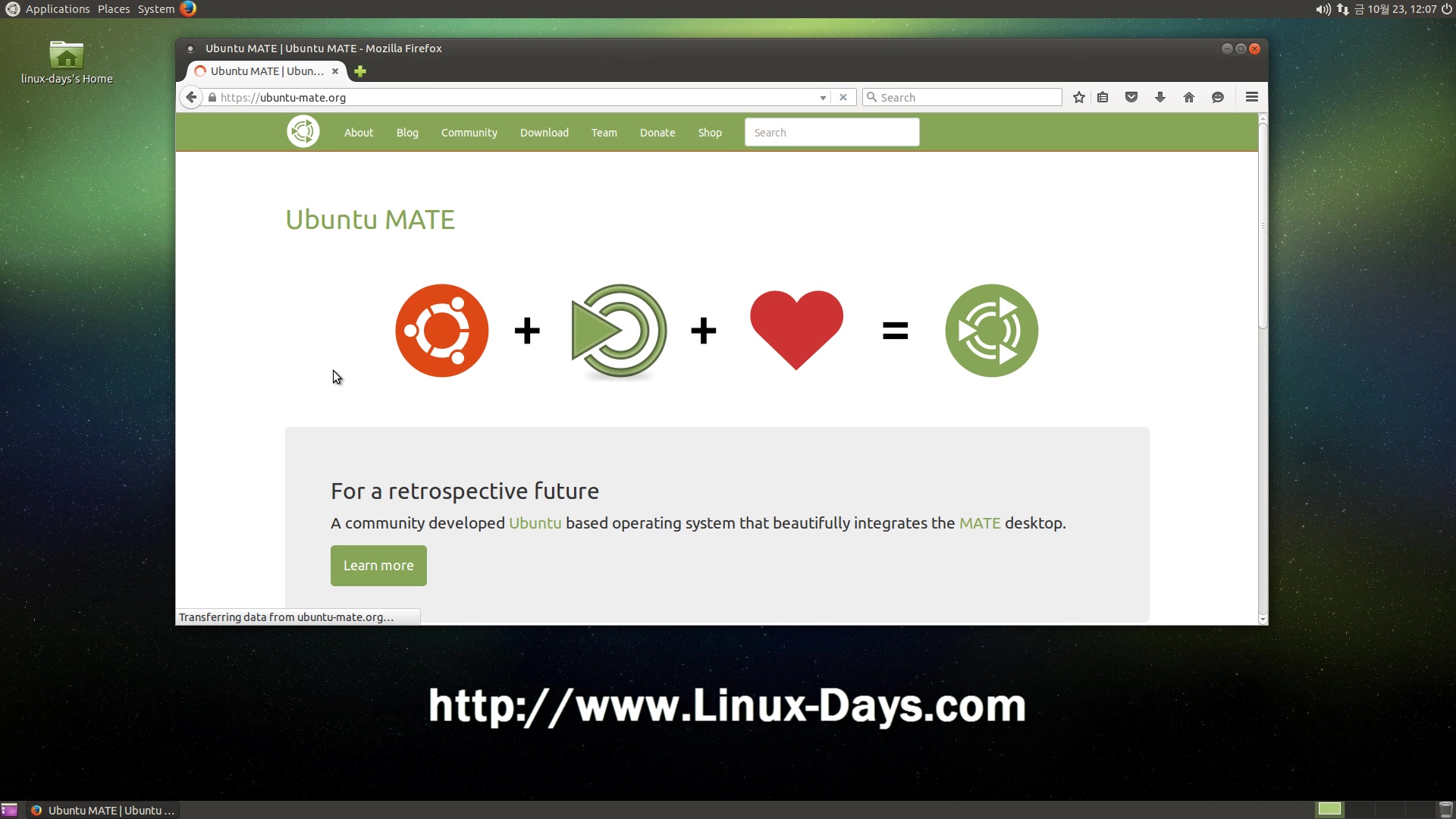Save page to Pocket icon

[x=1131, y=97]
